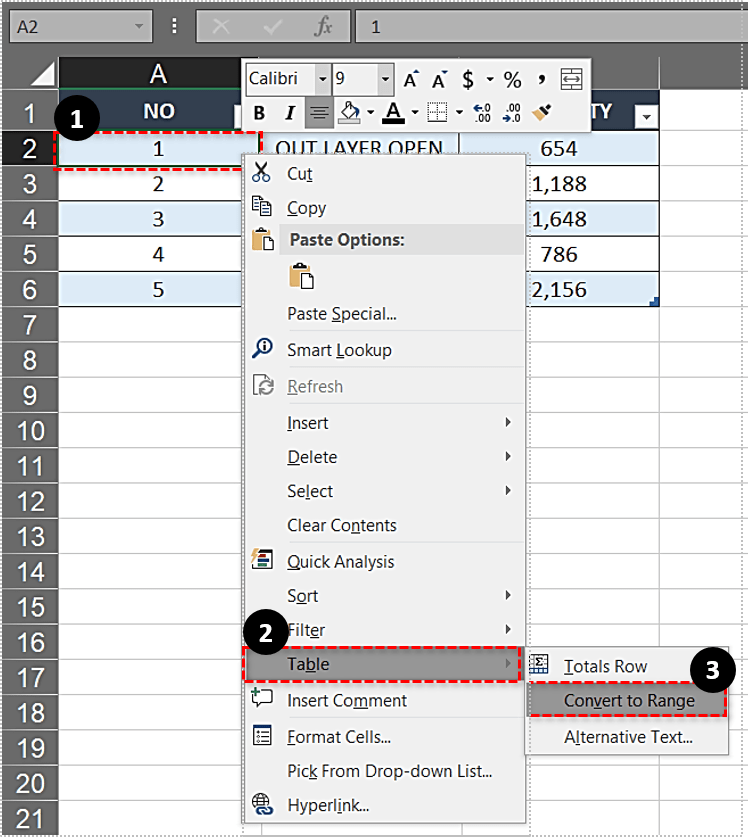The width and height of the screenshot is (748, 837).
Task: Open the font size dropdown showing 9
Action: tap(385, 79)
